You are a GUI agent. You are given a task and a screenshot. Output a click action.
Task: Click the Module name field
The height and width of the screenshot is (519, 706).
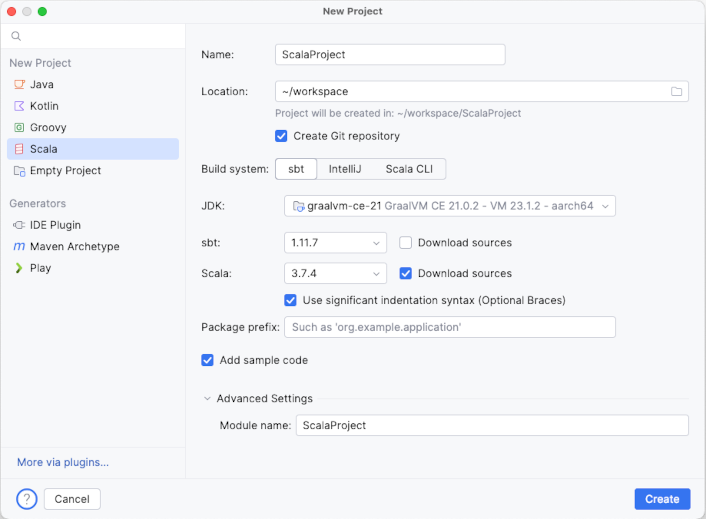click(492, 425)
